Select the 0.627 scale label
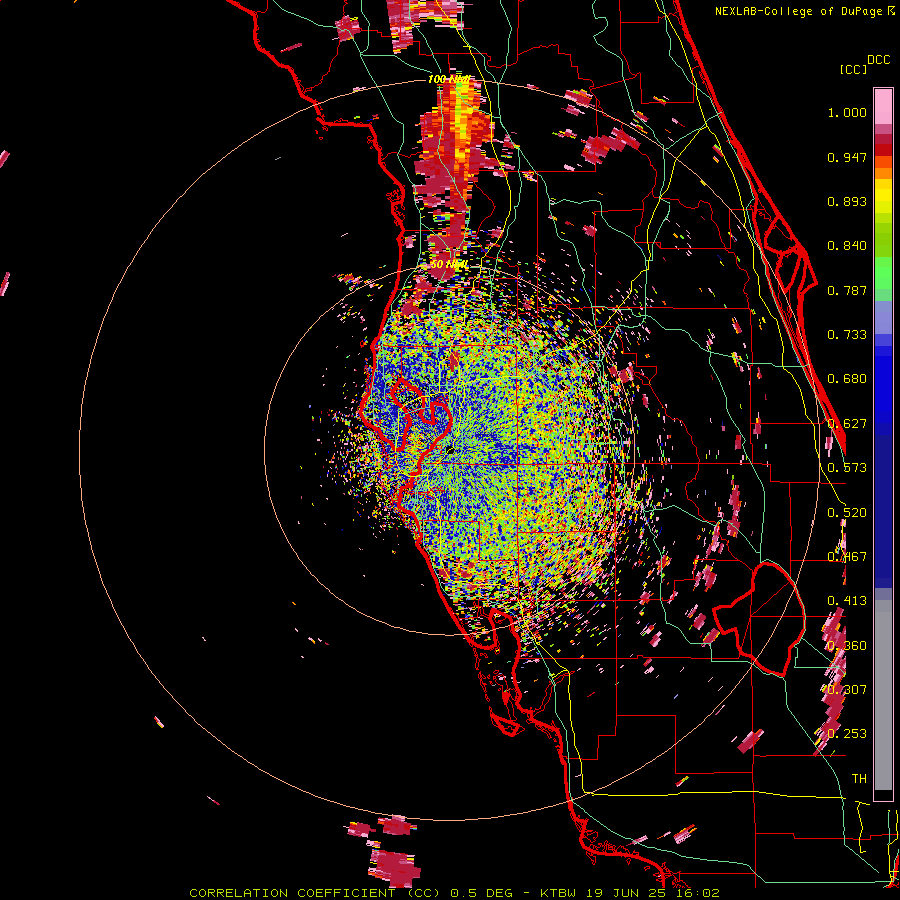Viewport: 900px width, 900px height. [x=847, y=424]
